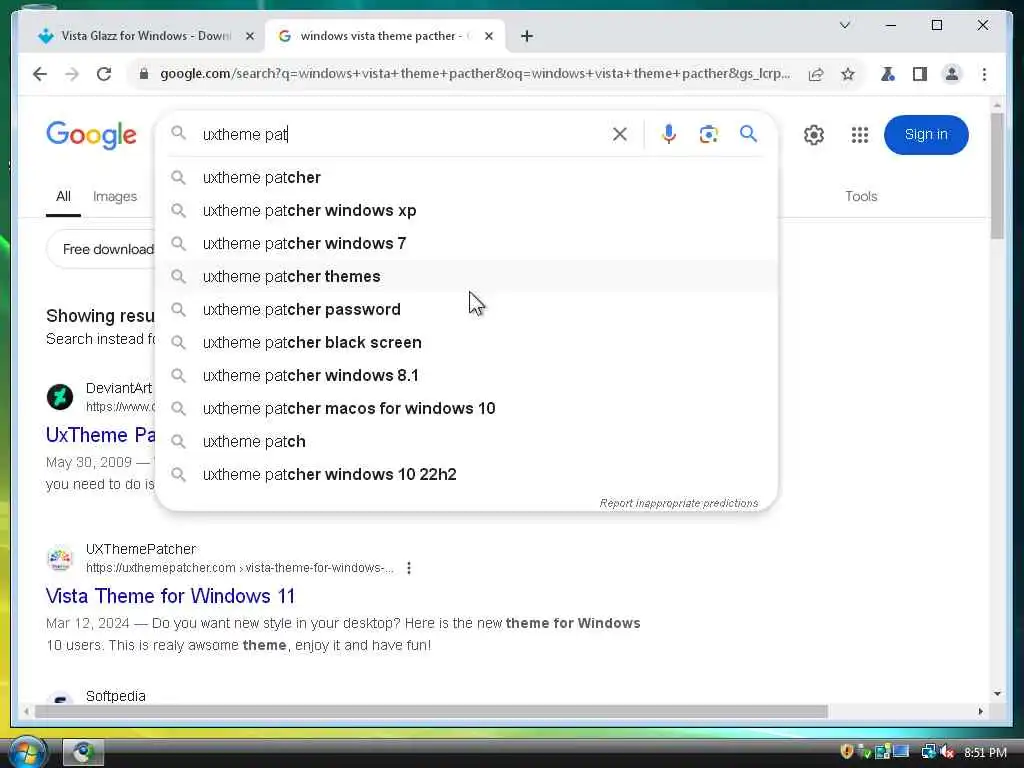This screenshot has width=1024, height=768.
Task: Click the scrollbar down arrow
Action: click(x=997, y=694)
